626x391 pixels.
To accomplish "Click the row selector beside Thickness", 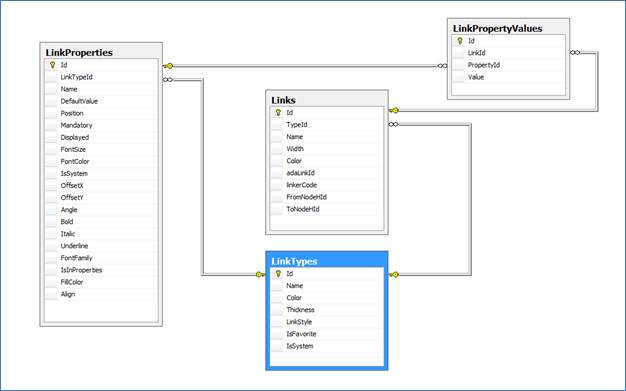I will [x=277, y=310].
